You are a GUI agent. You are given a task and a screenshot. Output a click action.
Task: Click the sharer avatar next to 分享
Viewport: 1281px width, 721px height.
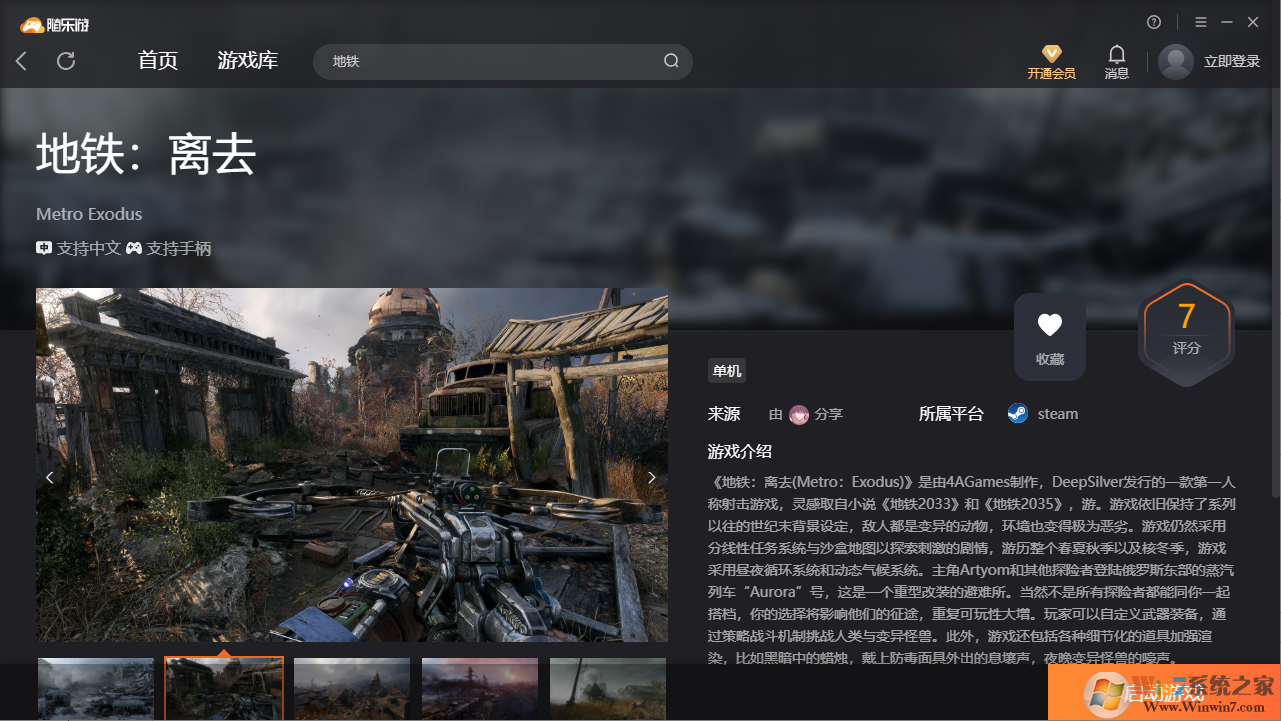[798, 413]
